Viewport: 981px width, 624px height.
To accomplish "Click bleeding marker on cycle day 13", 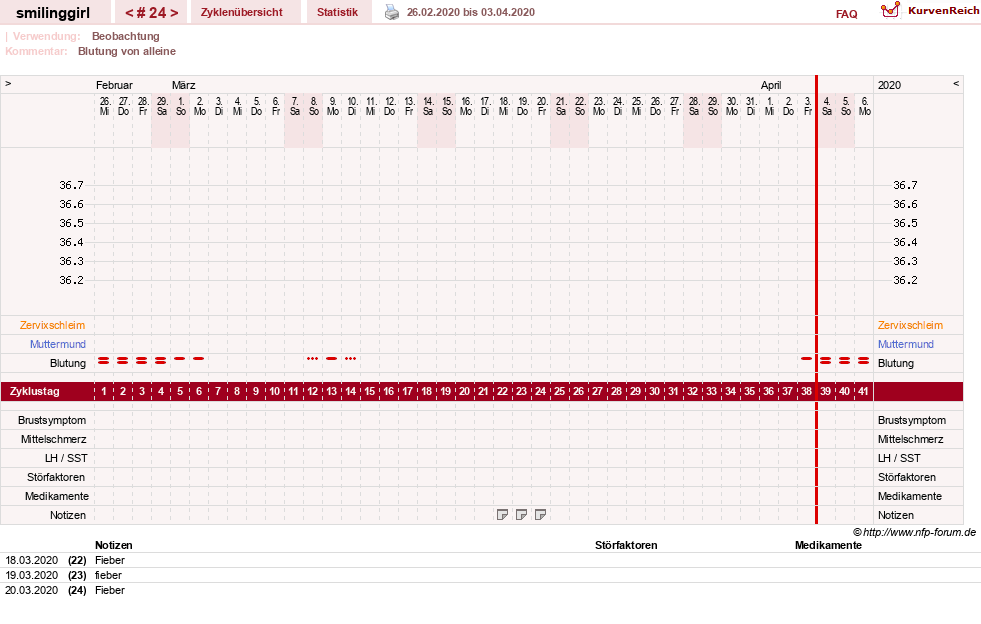I will [x=332, y=359].
